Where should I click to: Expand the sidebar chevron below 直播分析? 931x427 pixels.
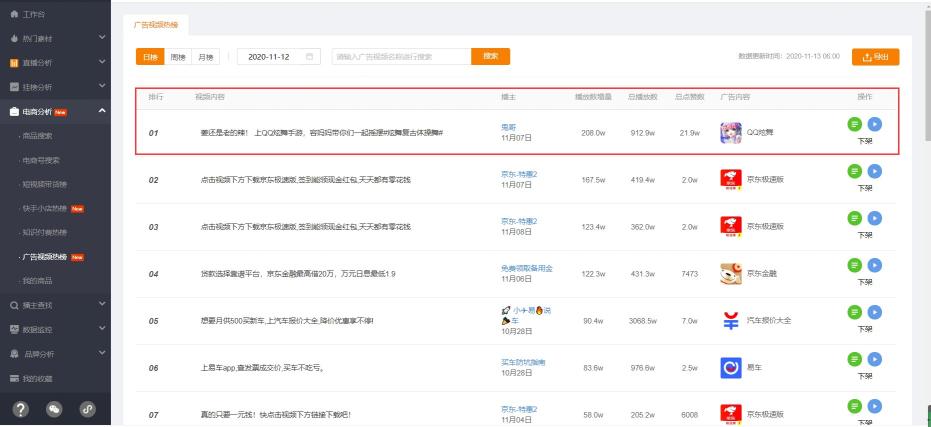102,86
